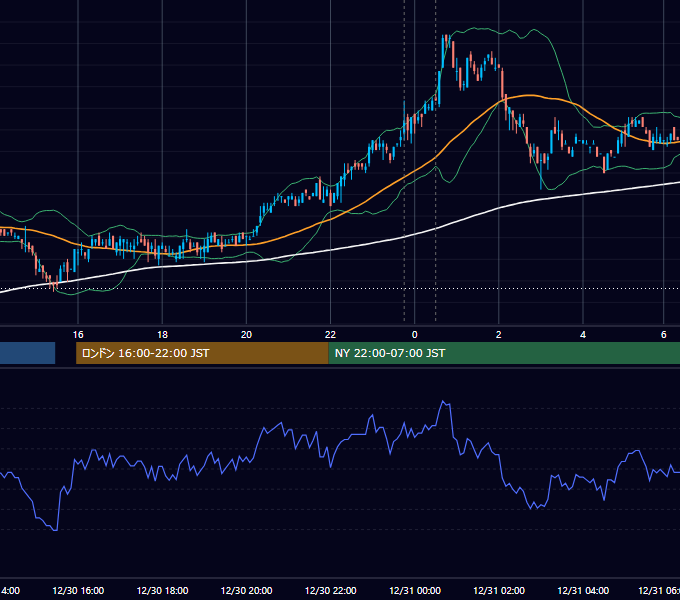Image resolution: width=680 pixels, height=600 pixels.
Task: Click the '0' midnight label on chart axis
Action: click(415, 335)
